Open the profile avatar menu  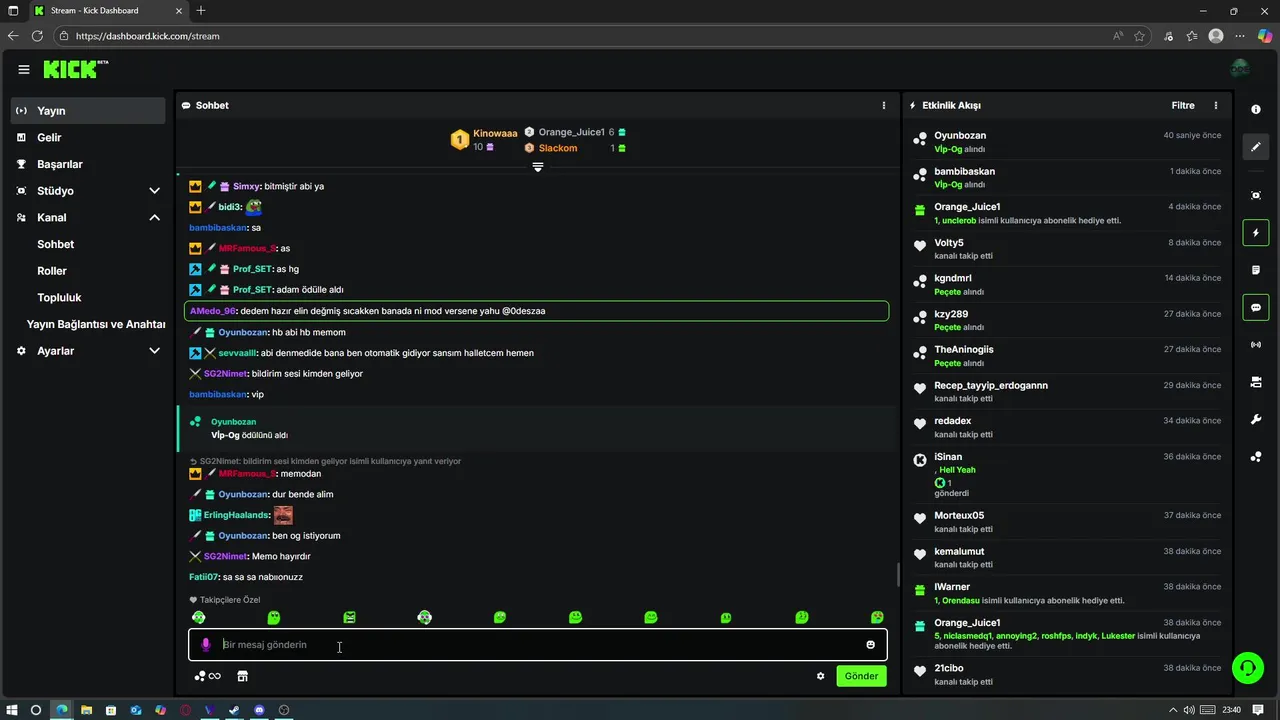(x=1240, y=69)
